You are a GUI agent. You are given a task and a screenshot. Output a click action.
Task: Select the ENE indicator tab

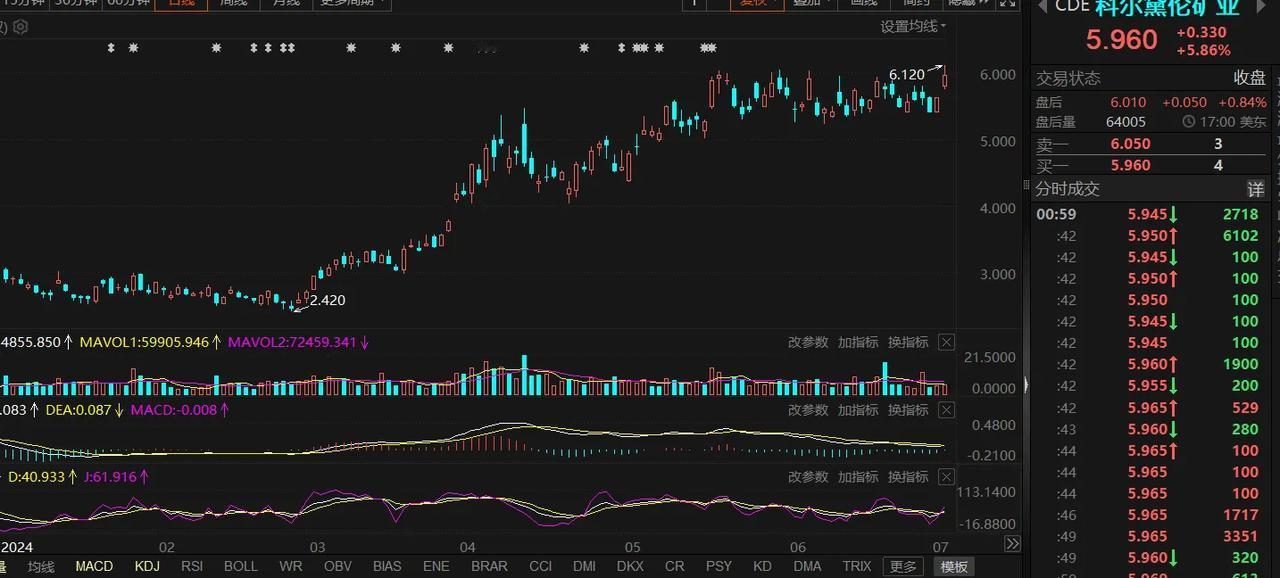coord(436,567)
